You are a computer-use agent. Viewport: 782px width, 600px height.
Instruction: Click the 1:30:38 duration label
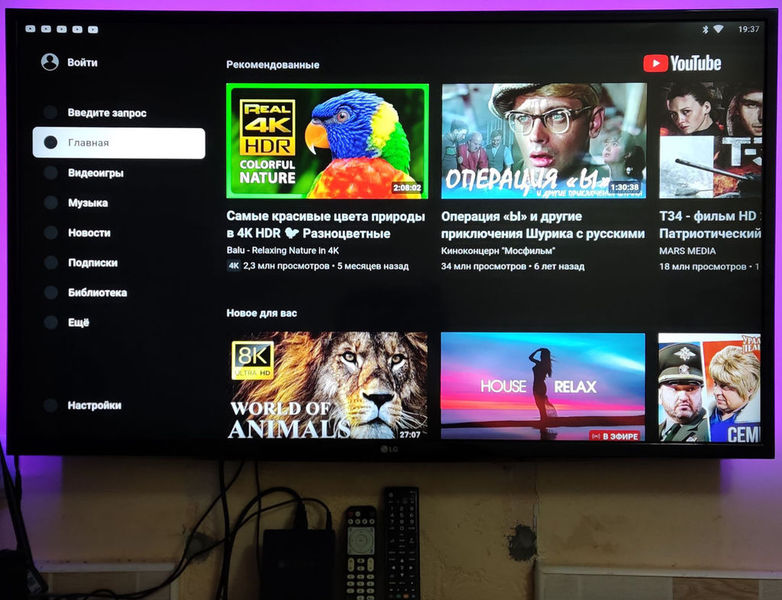click(624, 188)
